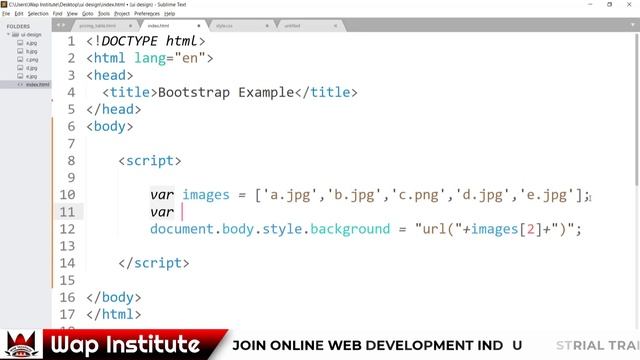The image size is (640, 360).
Task: Click the background property on line 12
Action: (x=350, y=229)
